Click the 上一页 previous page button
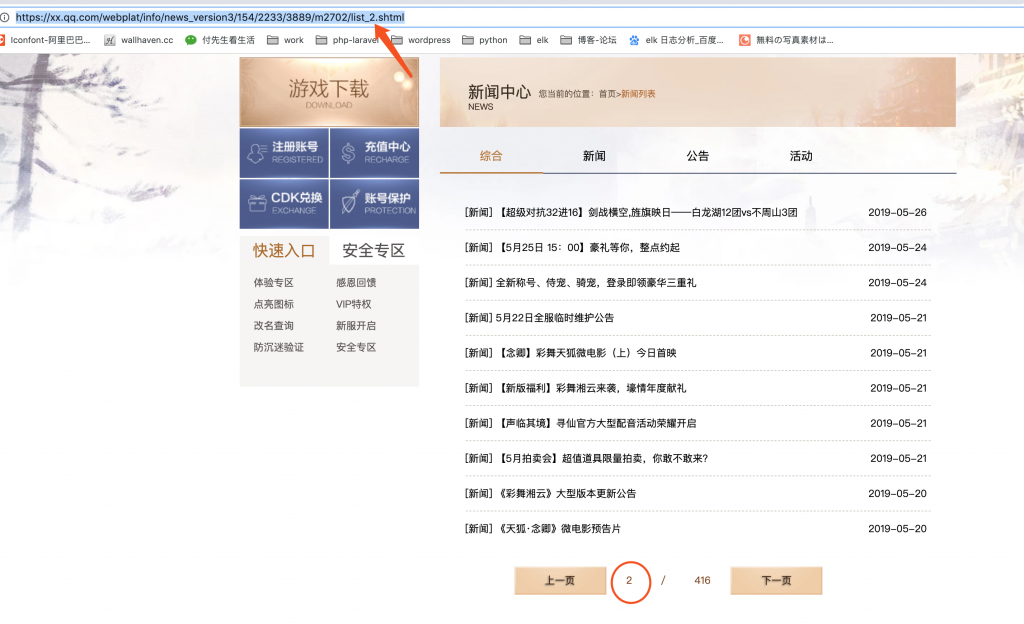 (x=560, y=580)
